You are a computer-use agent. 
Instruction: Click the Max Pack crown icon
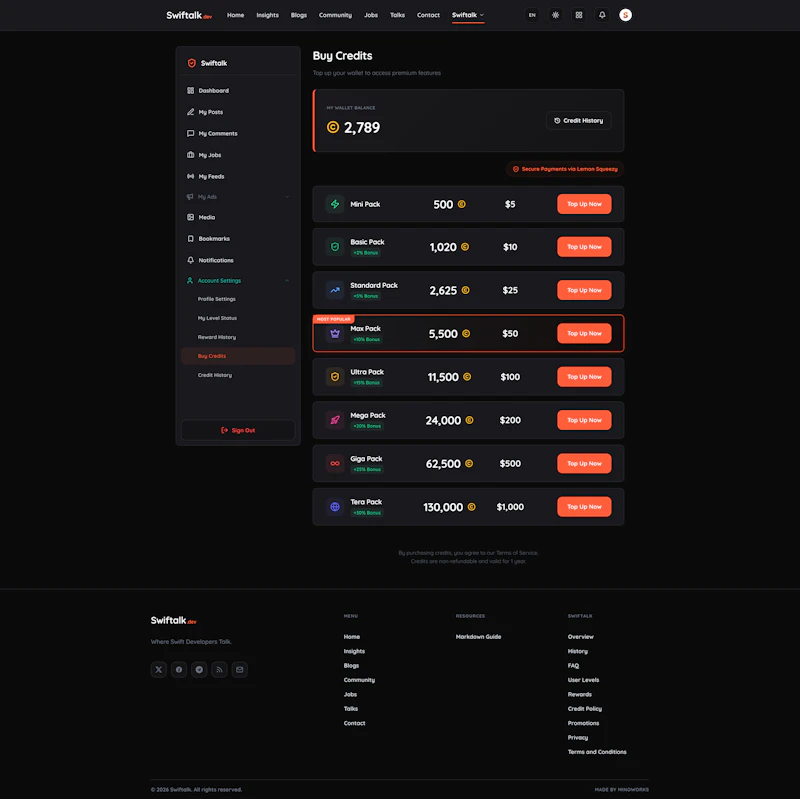pyautogui.click(x=335, y=334)
